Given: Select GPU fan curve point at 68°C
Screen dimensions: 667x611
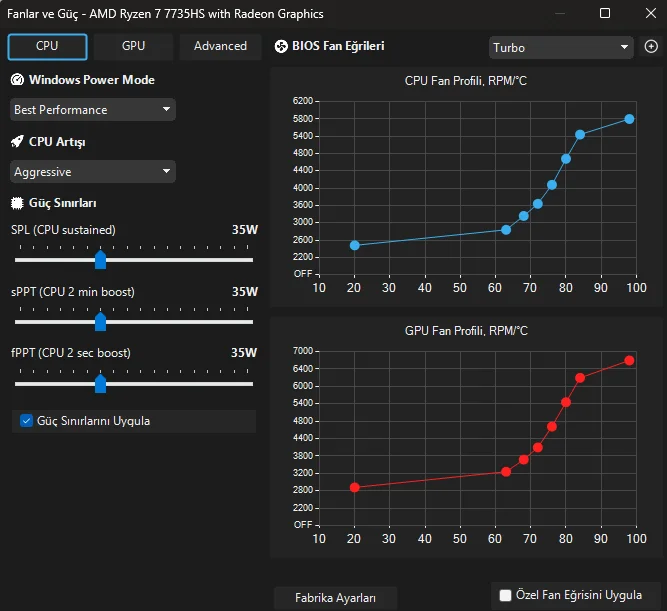Looking at the screenshot, I should pyautogui.click(x=524, y=460).
